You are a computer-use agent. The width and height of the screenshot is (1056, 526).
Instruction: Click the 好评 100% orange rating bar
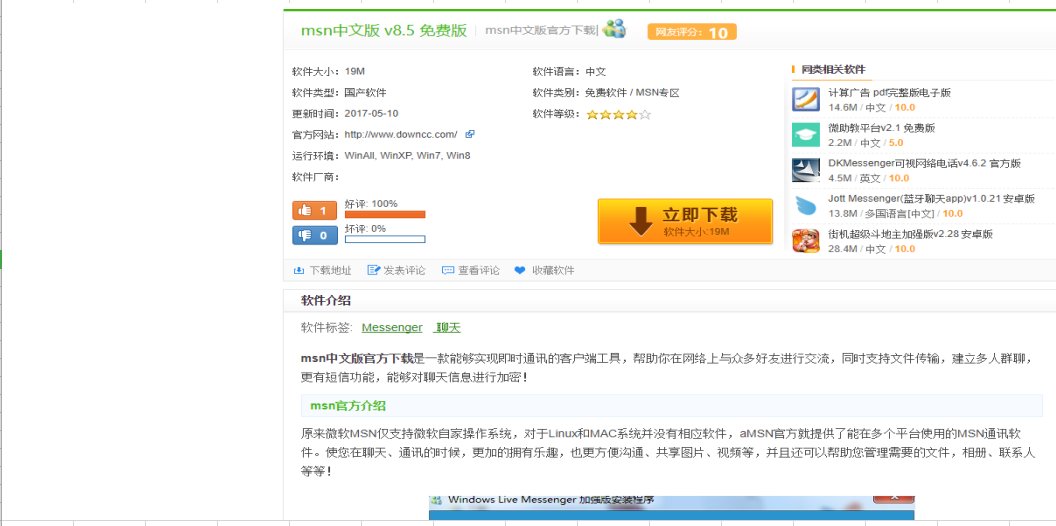385,215
